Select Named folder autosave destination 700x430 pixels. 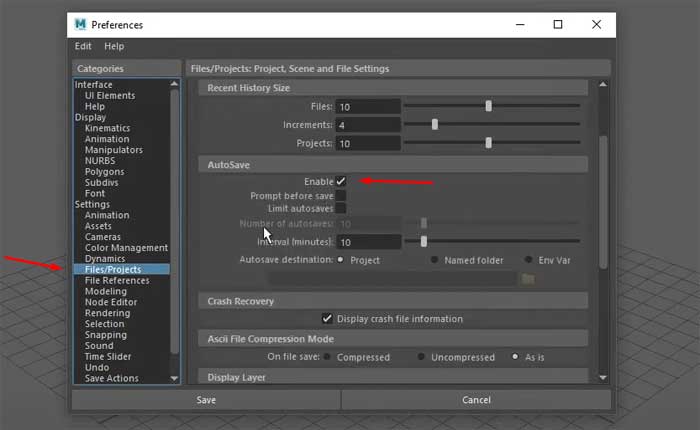(x=435, y=260)
